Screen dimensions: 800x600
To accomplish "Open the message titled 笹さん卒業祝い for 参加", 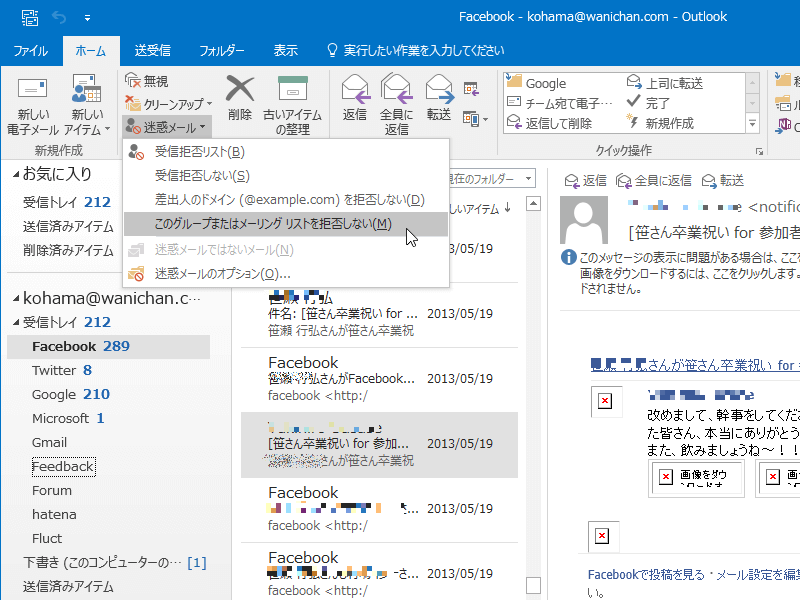I will click(379, 444).
